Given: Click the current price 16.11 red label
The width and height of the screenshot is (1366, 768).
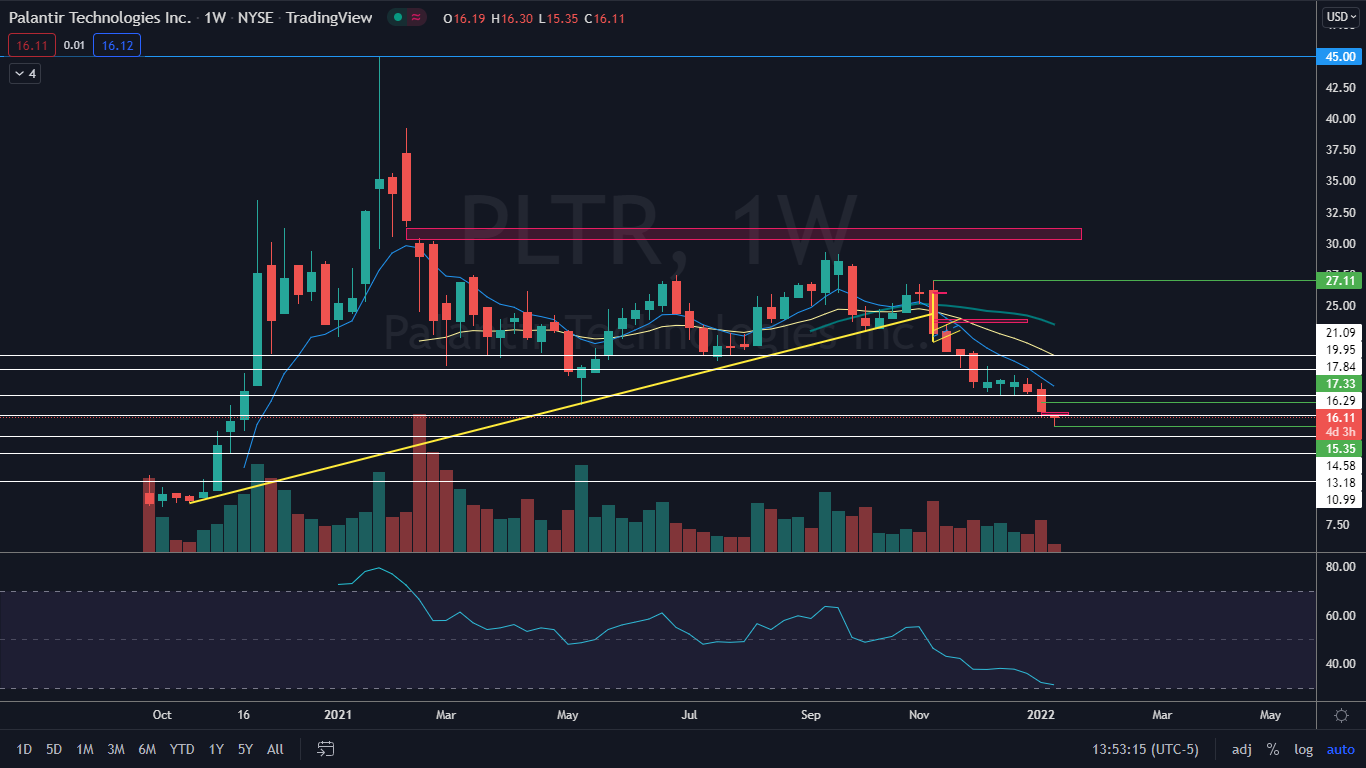Looking at the screenshot, I should pos(1340,418).
